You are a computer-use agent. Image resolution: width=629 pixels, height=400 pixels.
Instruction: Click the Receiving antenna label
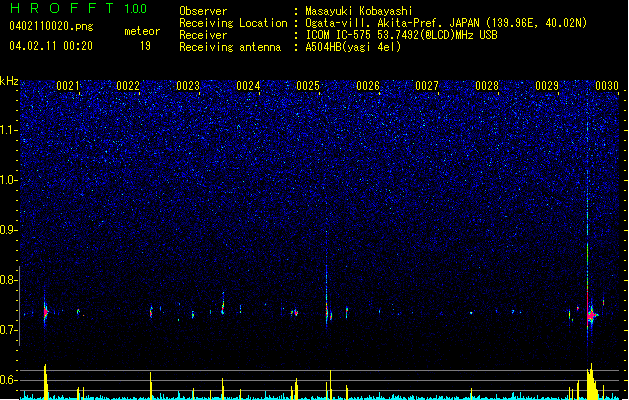[x=230, y=47]
